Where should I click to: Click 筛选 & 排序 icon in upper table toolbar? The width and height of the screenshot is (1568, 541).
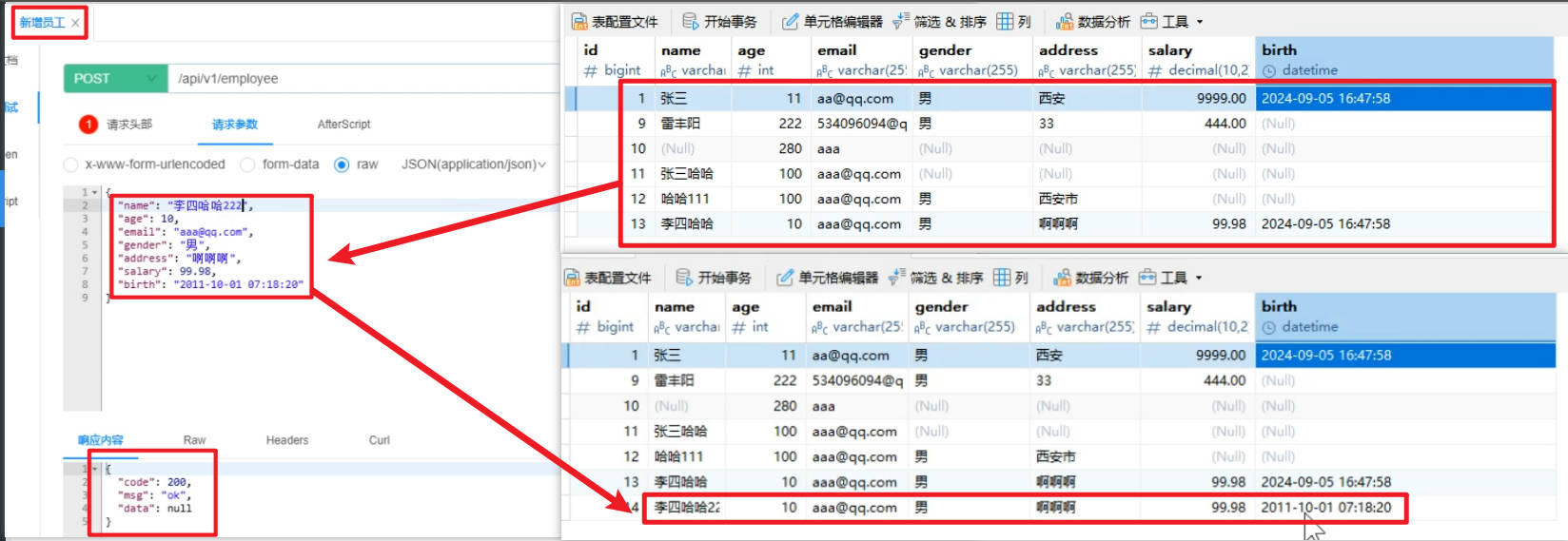(900, 21)
